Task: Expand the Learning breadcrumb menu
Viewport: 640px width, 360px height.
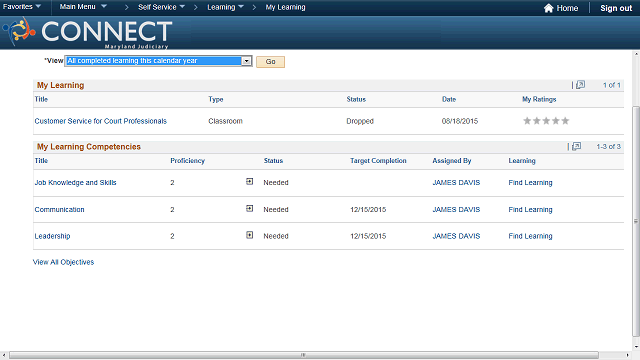Action: [x=225, y=7]
